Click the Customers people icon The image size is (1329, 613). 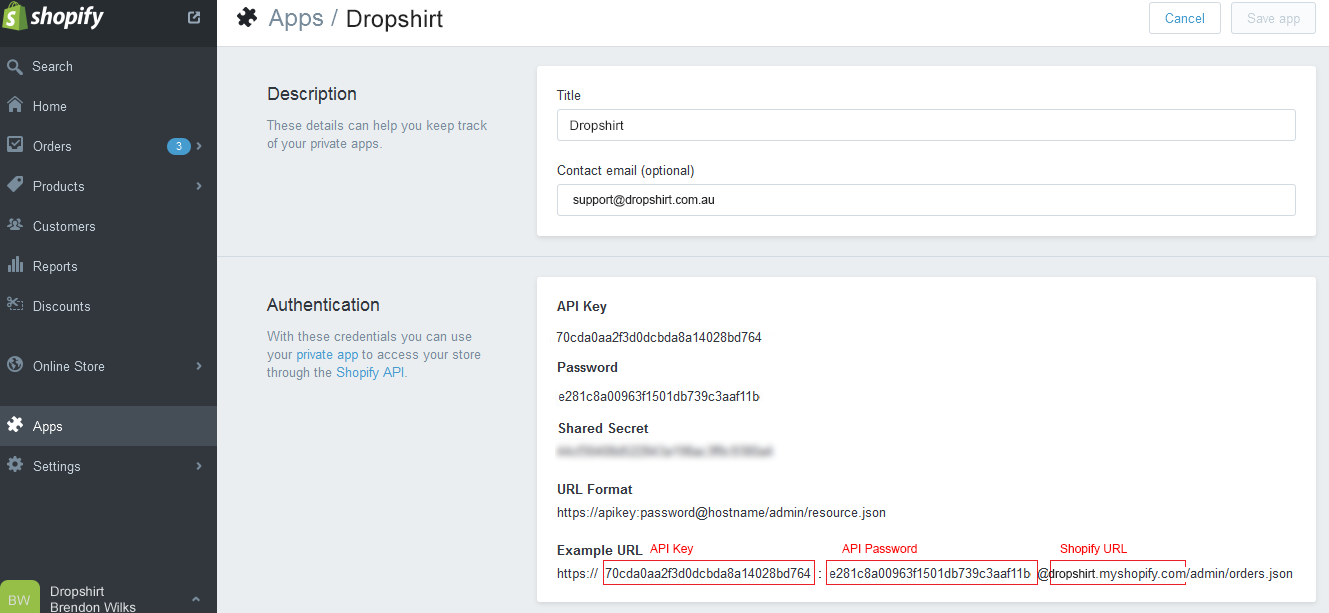coord(15,225)
